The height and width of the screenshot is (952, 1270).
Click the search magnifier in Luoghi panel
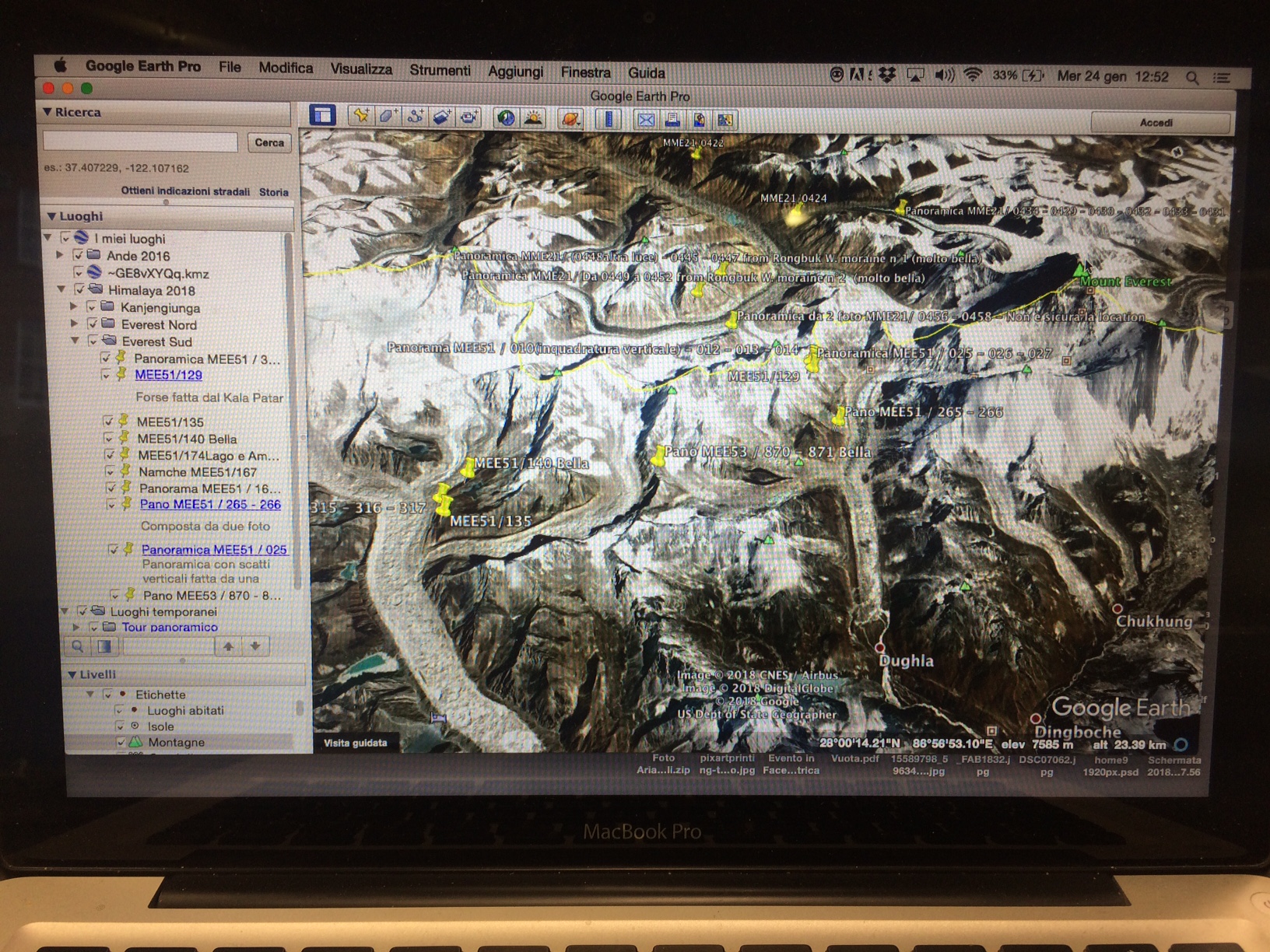[x=77, y=646]
